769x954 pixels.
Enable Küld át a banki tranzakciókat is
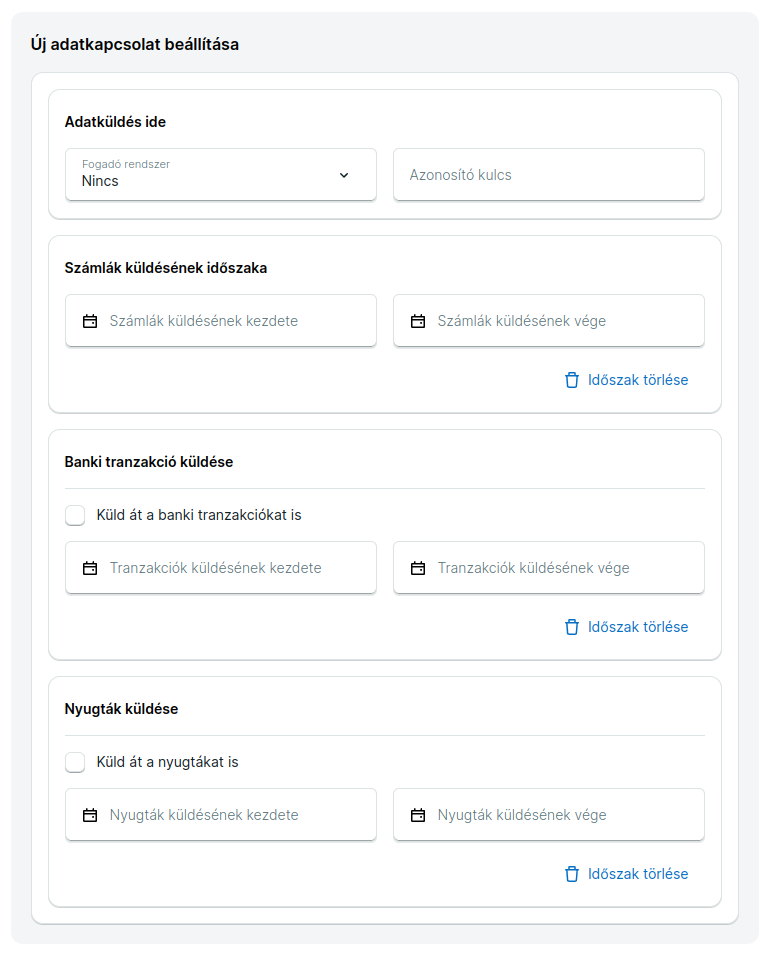coord(75,515)
